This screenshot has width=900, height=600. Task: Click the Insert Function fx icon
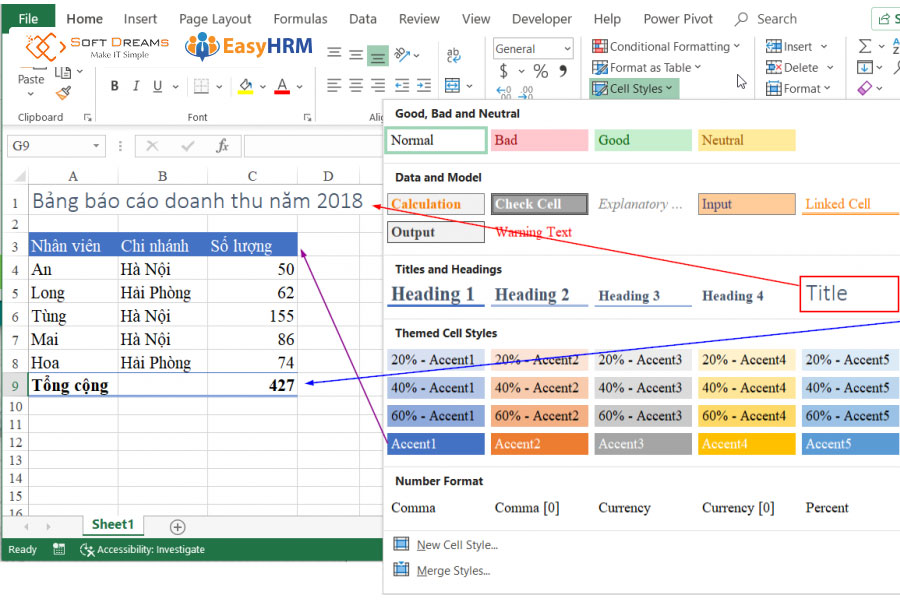tap(222, 146)
